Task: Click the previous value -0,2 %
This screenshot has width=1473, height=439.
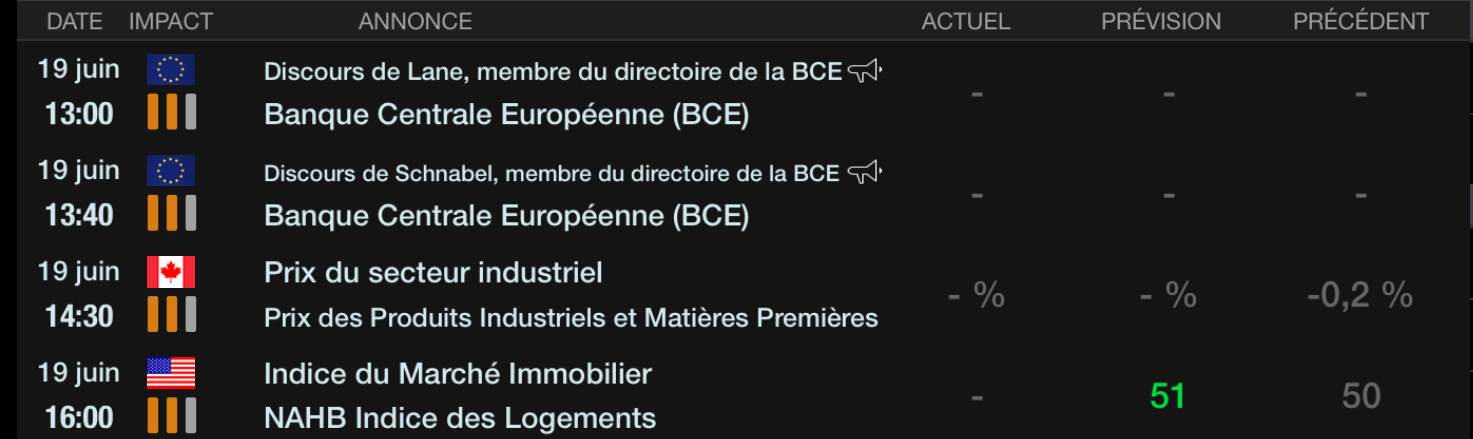Action: click(1360, 295)
